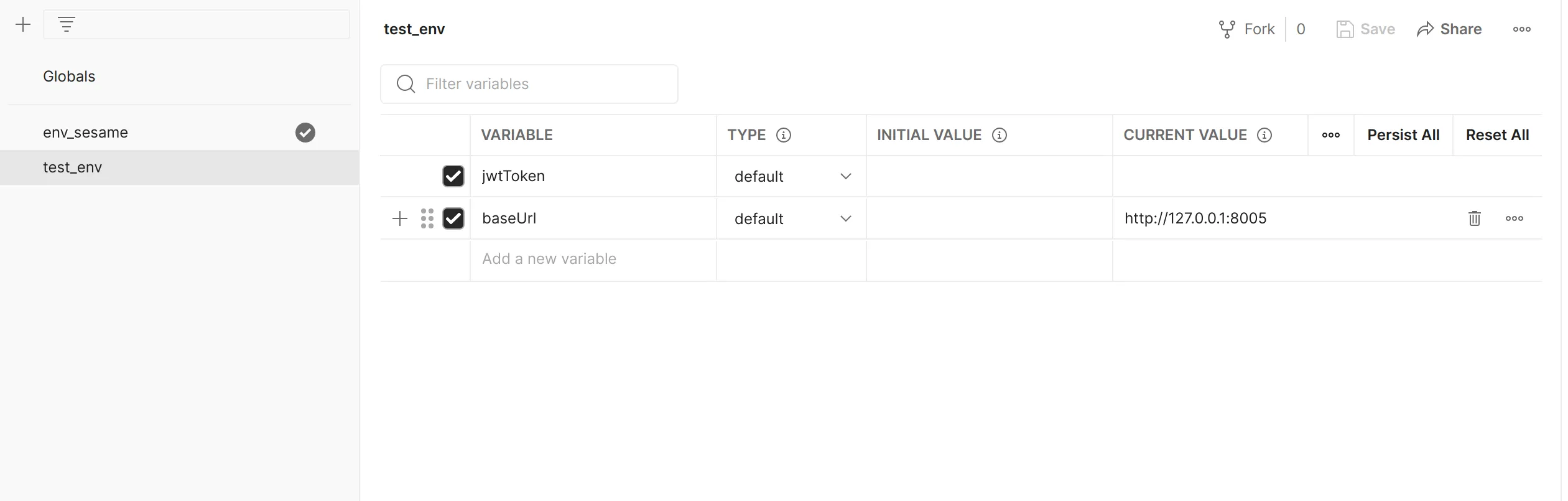Click the plus icon beside baseUrl row

point(400,218)
